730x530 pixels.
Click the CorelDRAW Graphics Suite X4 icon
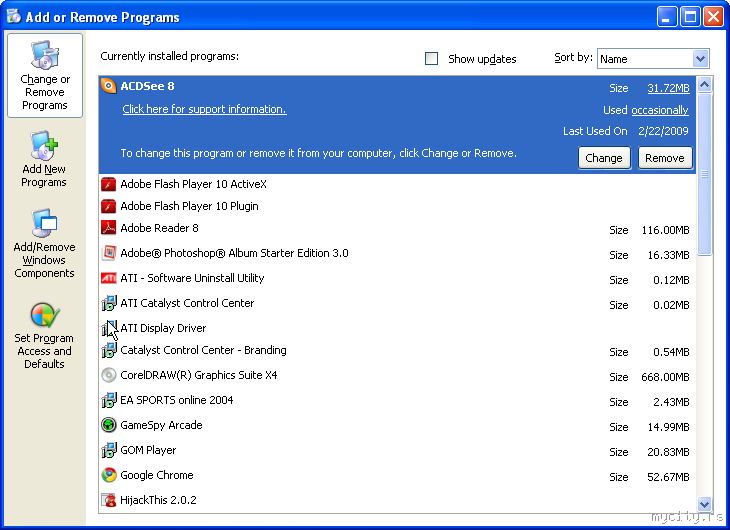(x=109, y=375)
